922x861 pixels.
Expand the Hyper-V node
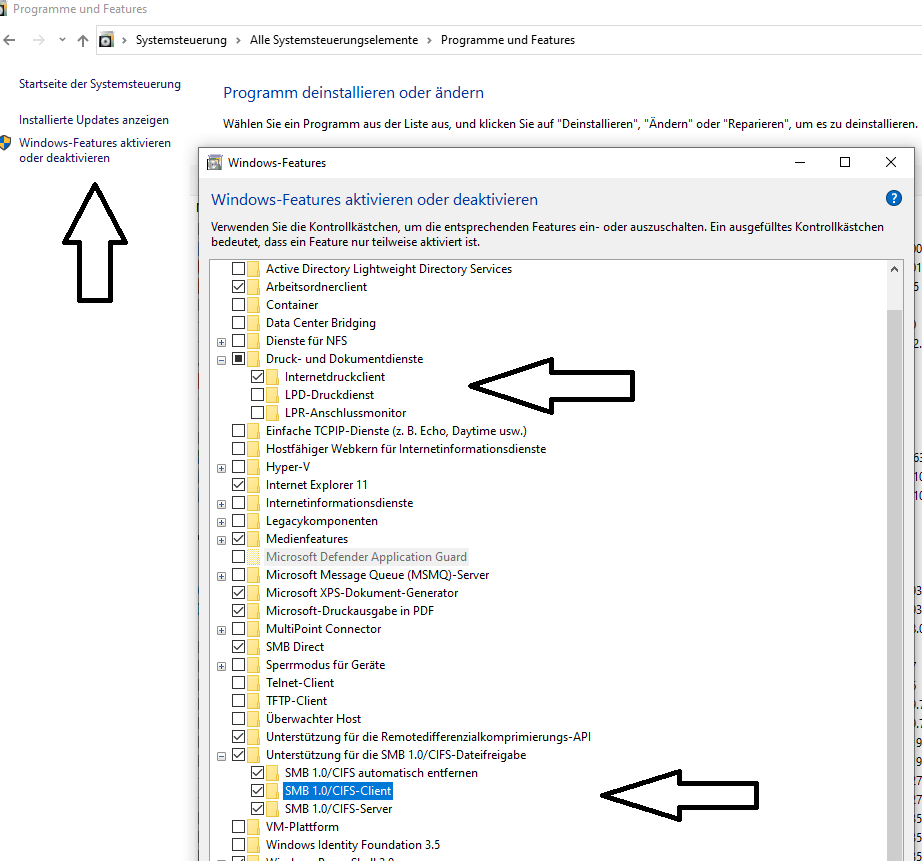[x=221, y=469]
